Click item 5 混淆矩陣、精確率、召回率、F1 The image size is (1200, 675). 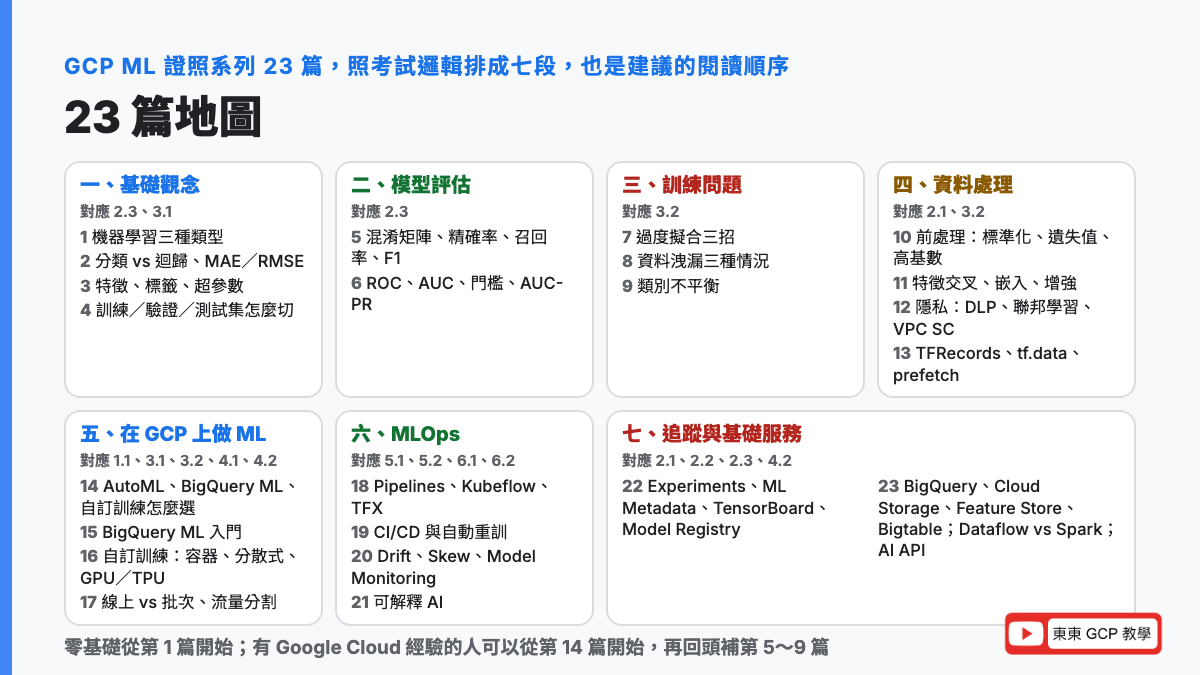(x=450, y=248)
